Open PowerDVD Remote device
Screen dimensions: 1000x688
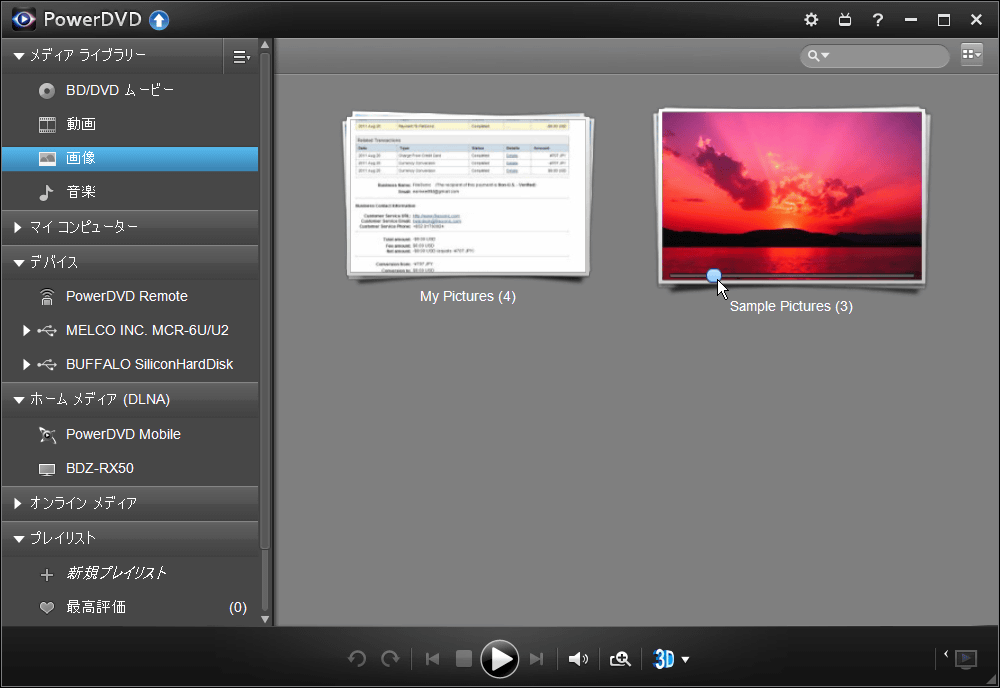(126, 296)
